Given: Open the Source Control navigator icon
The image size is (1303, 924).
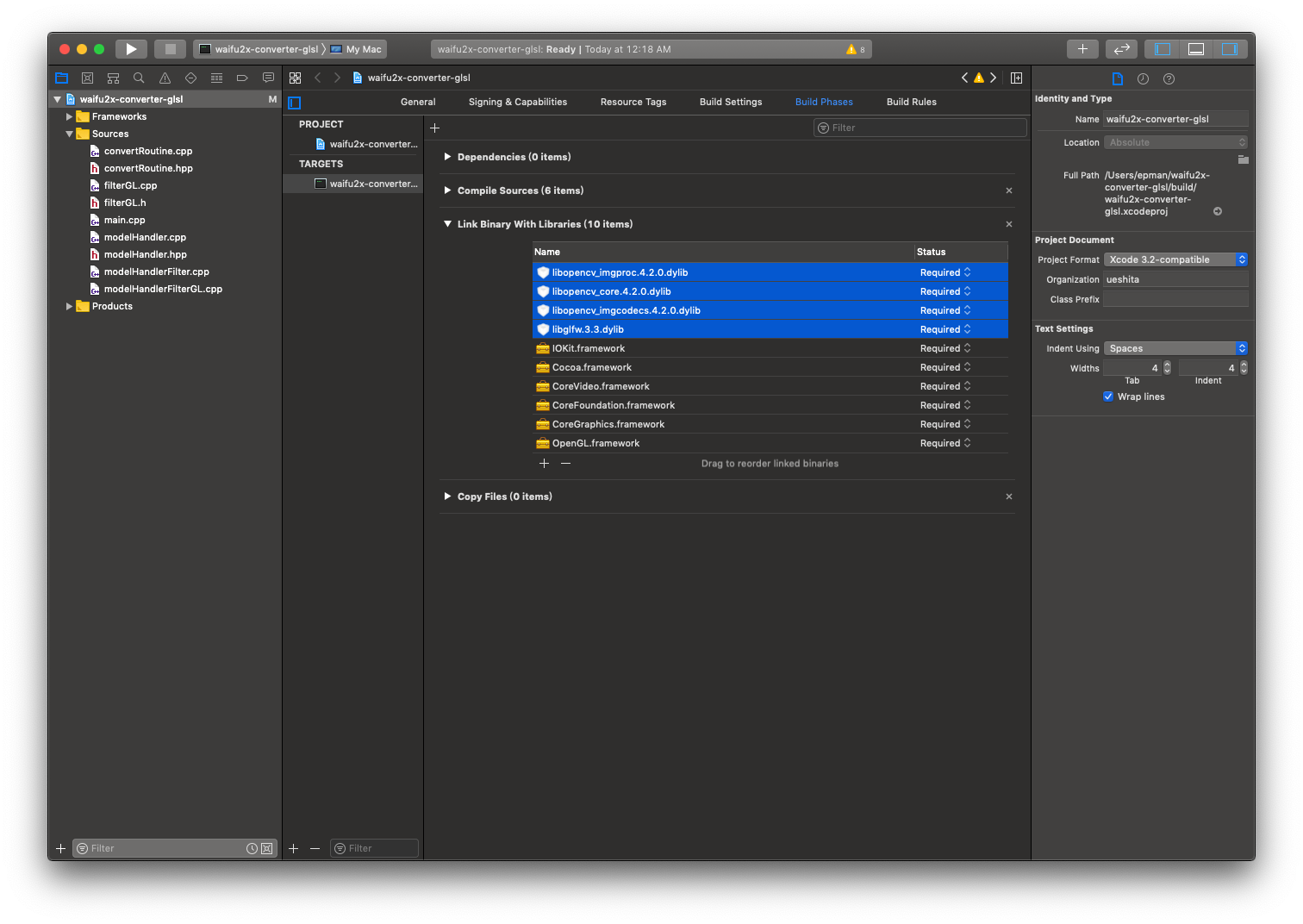Looking at the screenshot, I should [87, 78].
